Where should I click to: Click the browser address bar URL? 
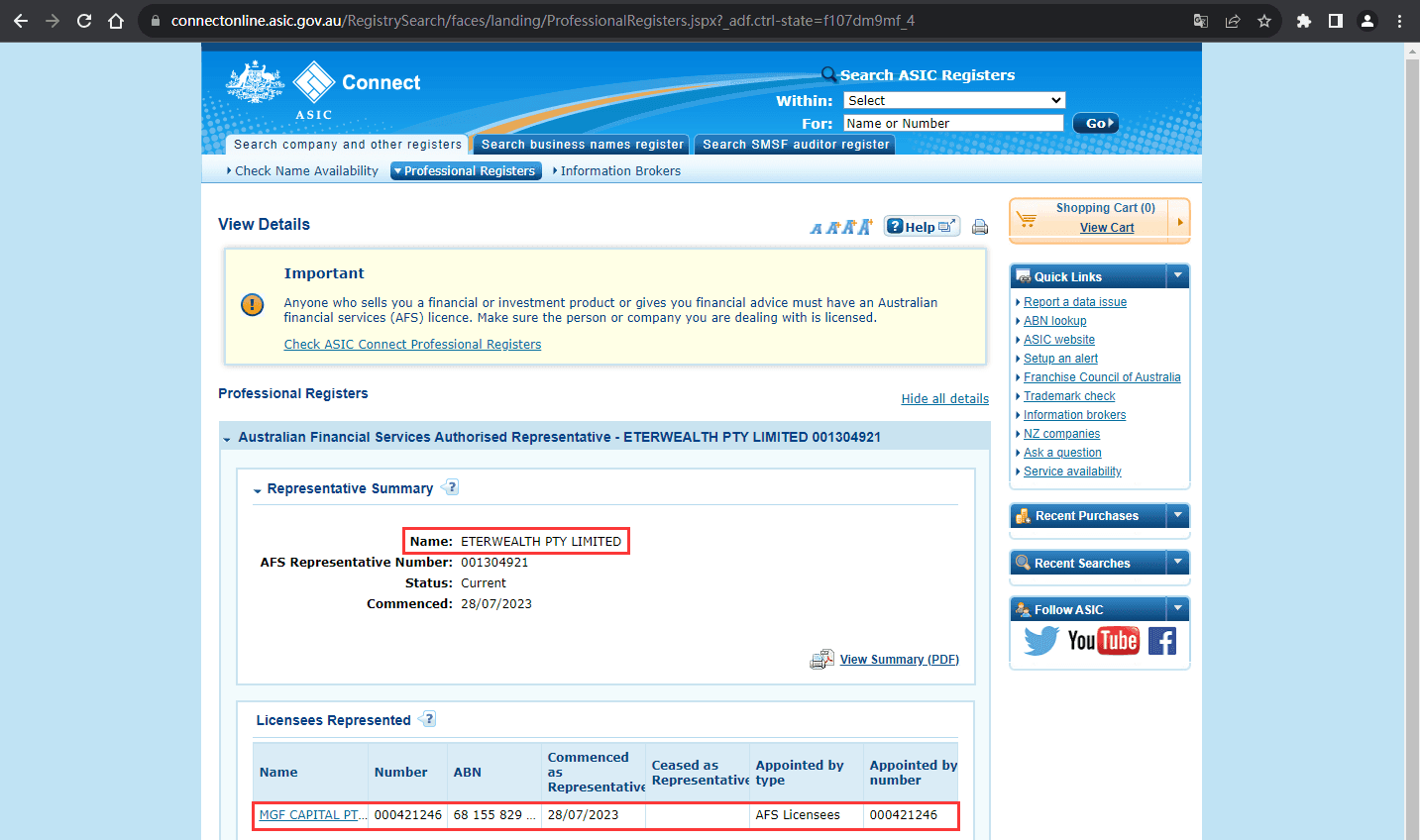point(543,21)
